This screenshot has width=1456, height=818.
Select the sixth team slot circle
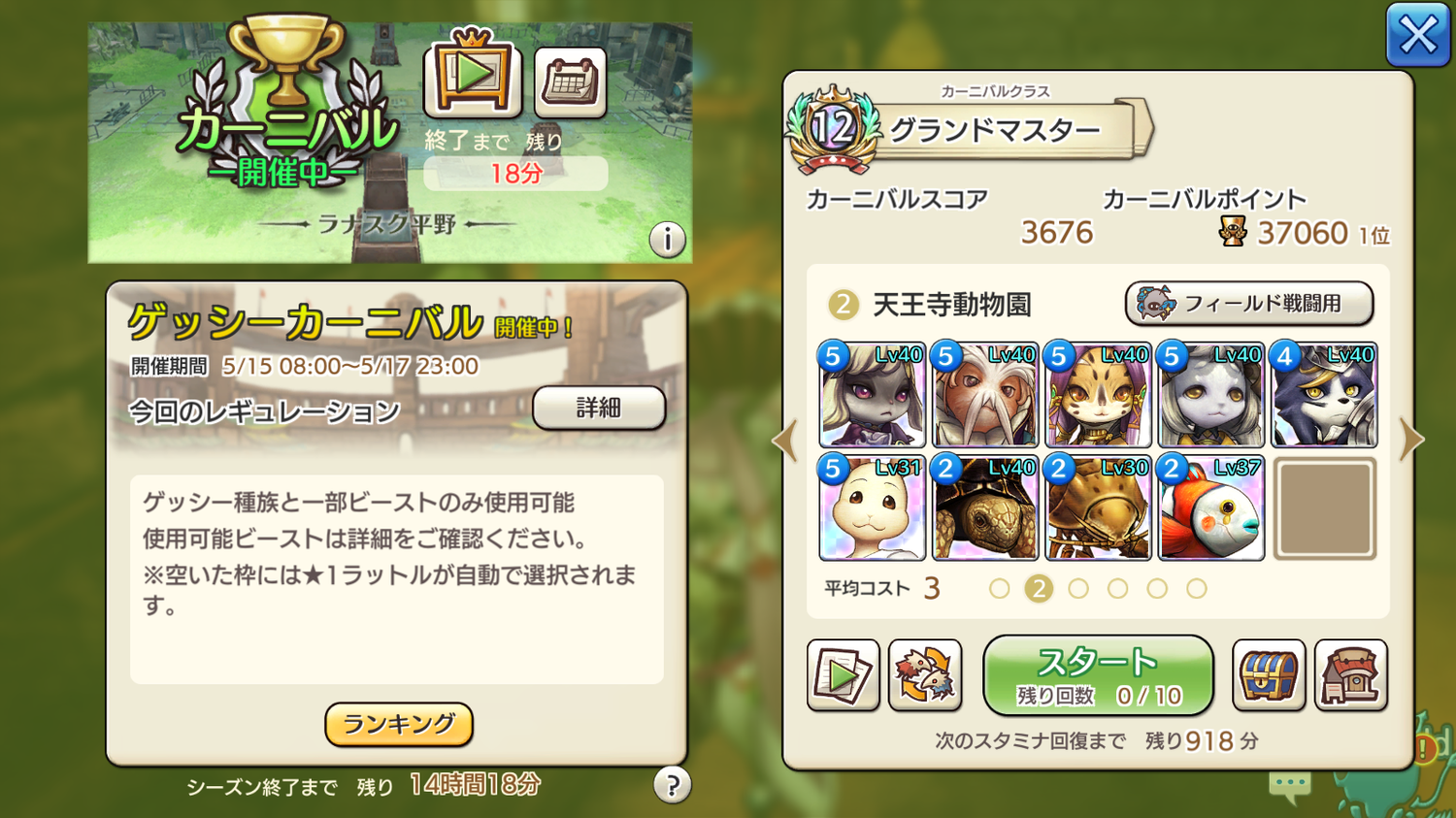pyautogui.click(x=1197, y=588)
